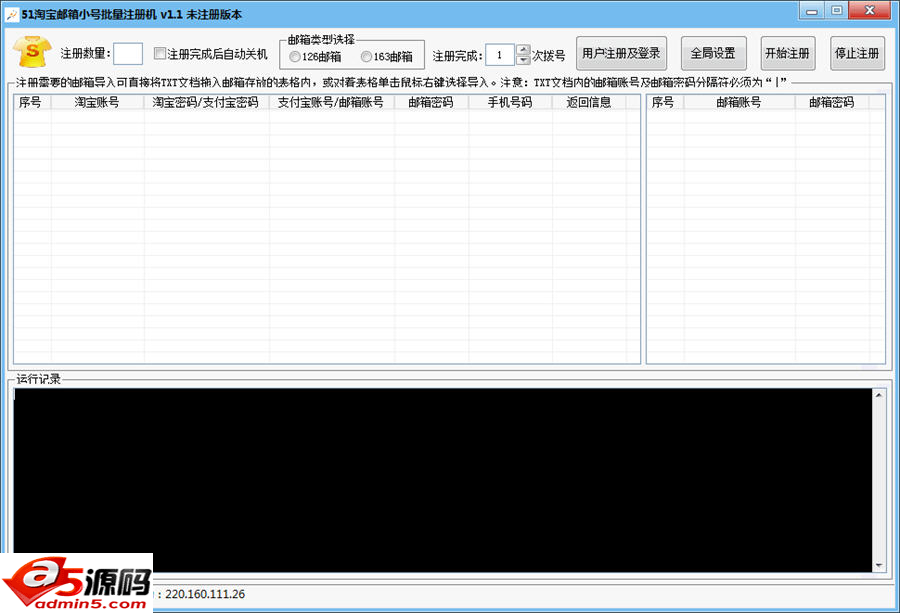Maximize the registration tool window
Image resolution: width=900 pixels, height=613 pixels.
[837, 10]
